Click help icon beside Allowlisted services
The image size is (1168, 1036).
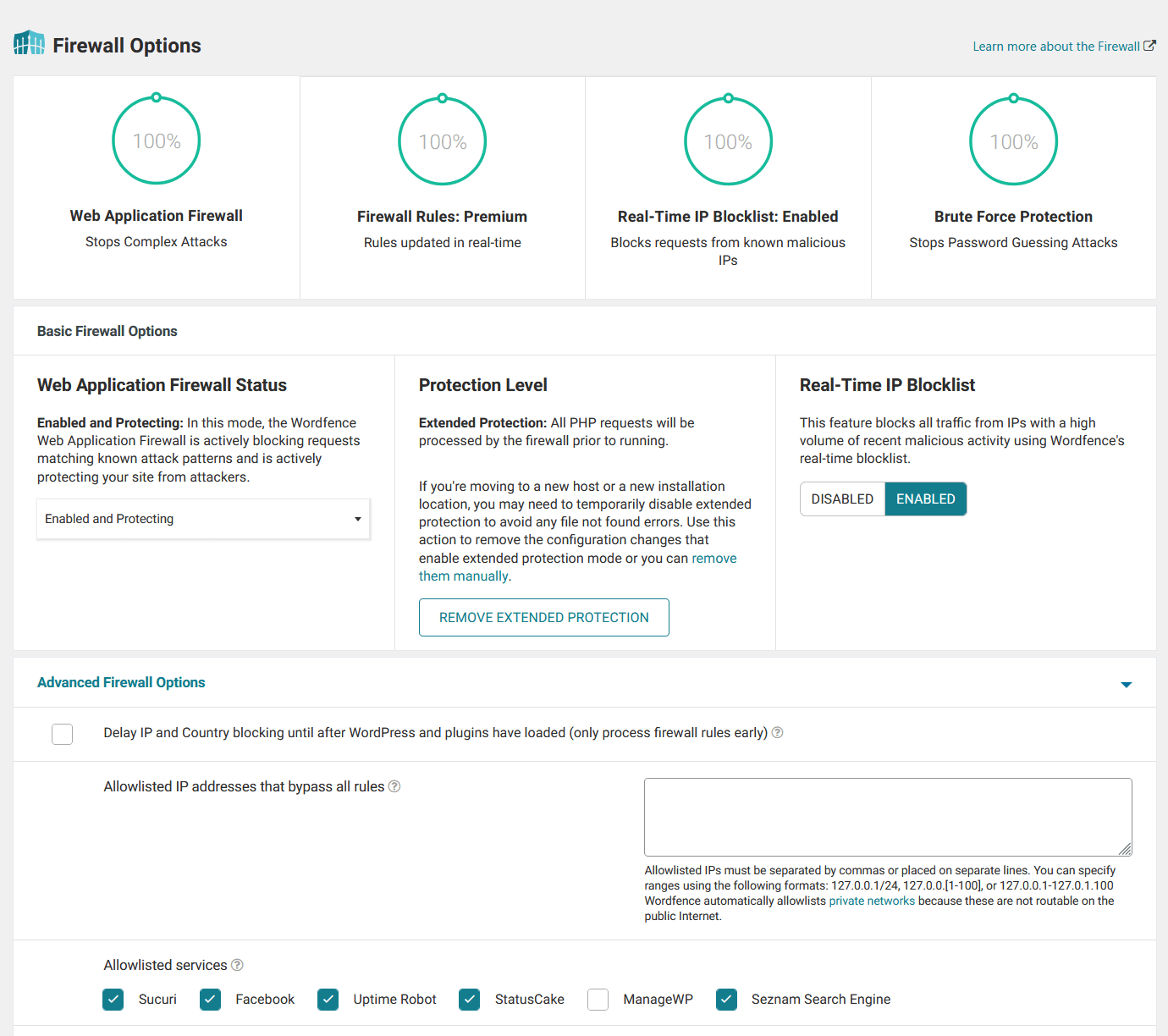coord(237,965)
